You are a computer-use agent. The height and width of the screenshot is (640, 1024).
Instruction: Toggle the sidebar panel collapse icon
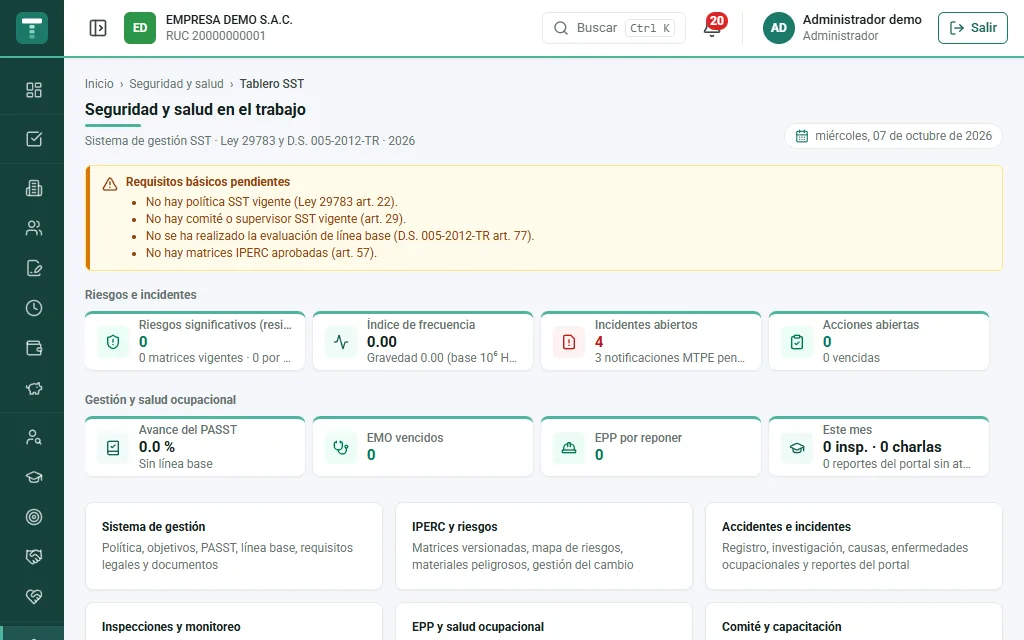click(x=98, y=28)
